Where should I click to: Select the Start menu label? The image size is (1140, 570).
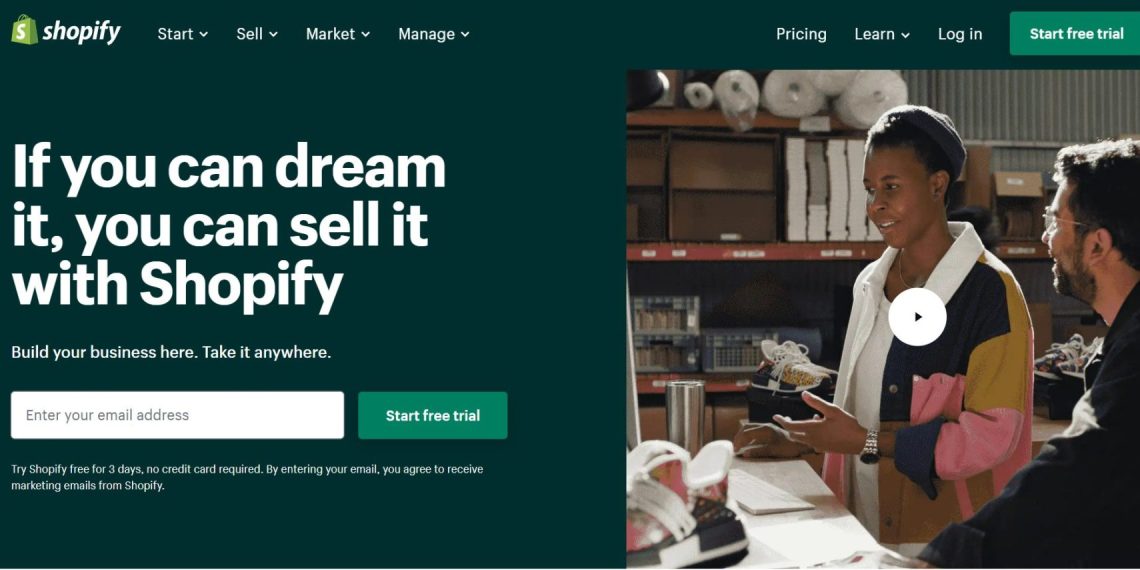(175, 34)
